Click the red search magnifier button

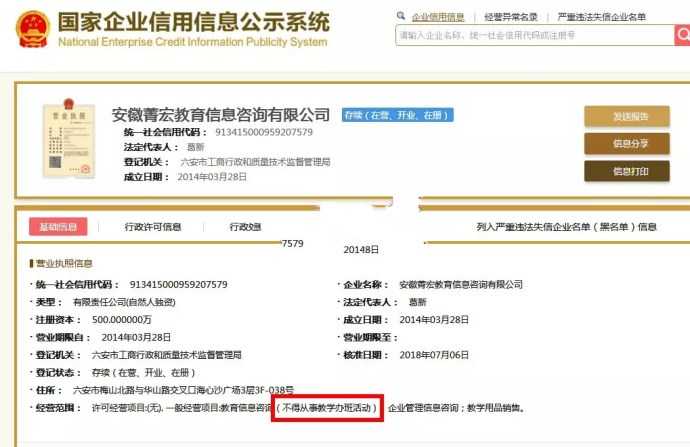click(x=682, y=35)
